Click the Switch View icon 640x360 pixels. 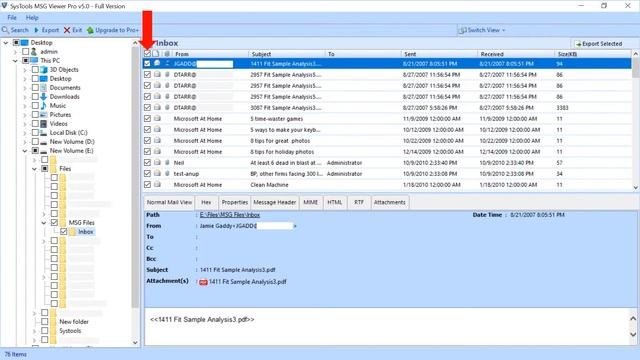462,30
